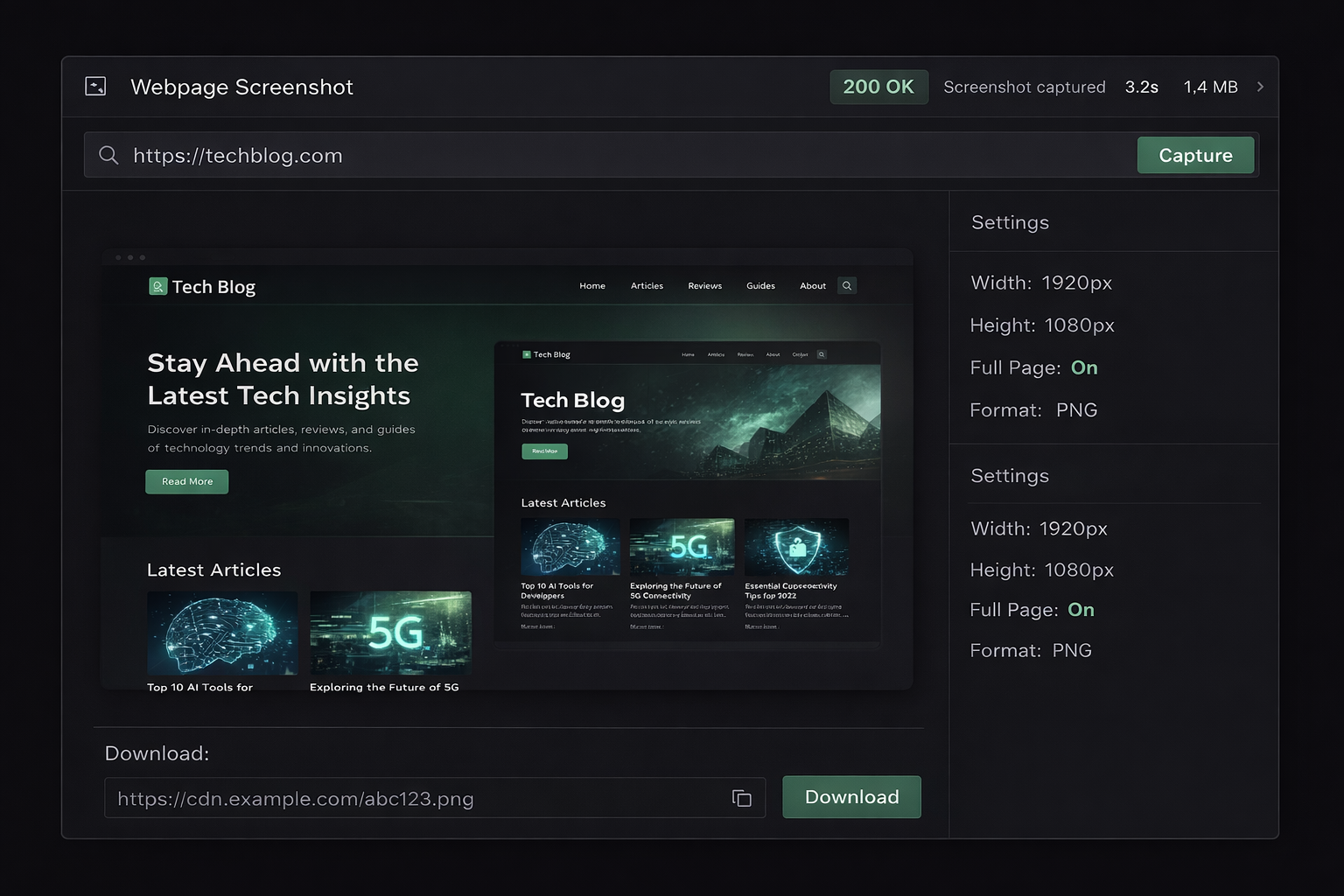Click the URL input showing techblog.com

tap(237, 155)
